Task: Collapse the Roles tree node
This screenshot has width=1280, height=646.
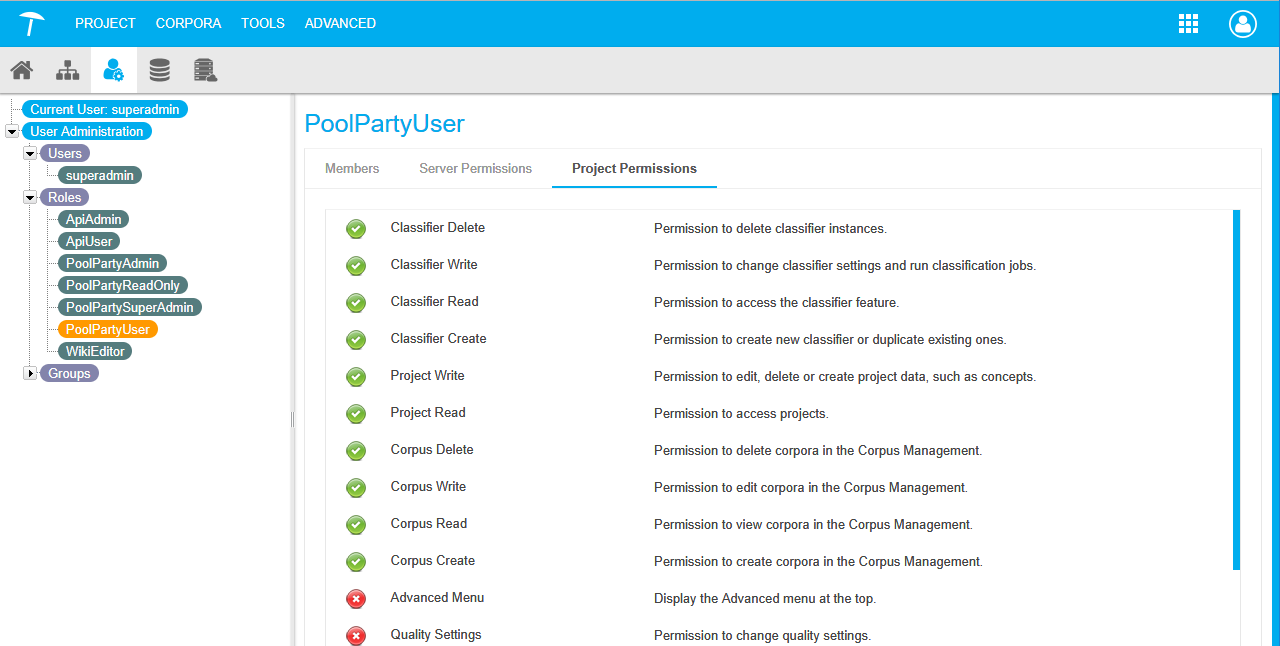Action: click(x=30, y=197)
